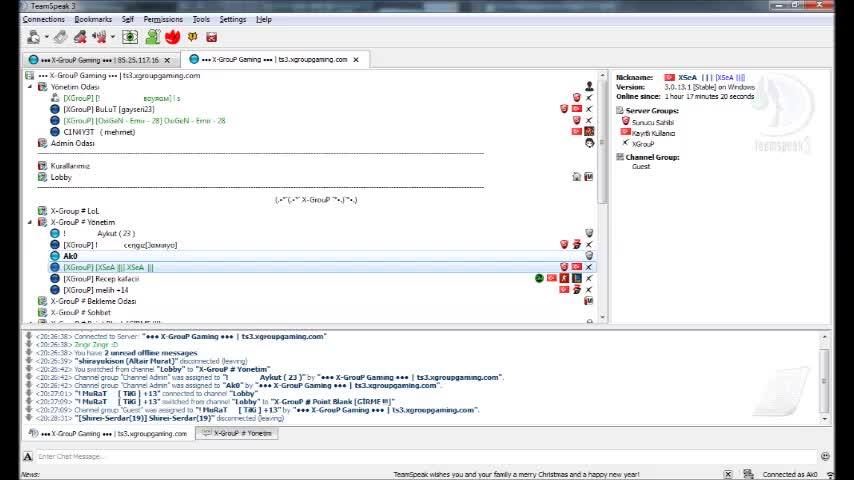The width and height of the screenshot is (854, 480).
Task: Open the Help menu
Action: [264, 19]
